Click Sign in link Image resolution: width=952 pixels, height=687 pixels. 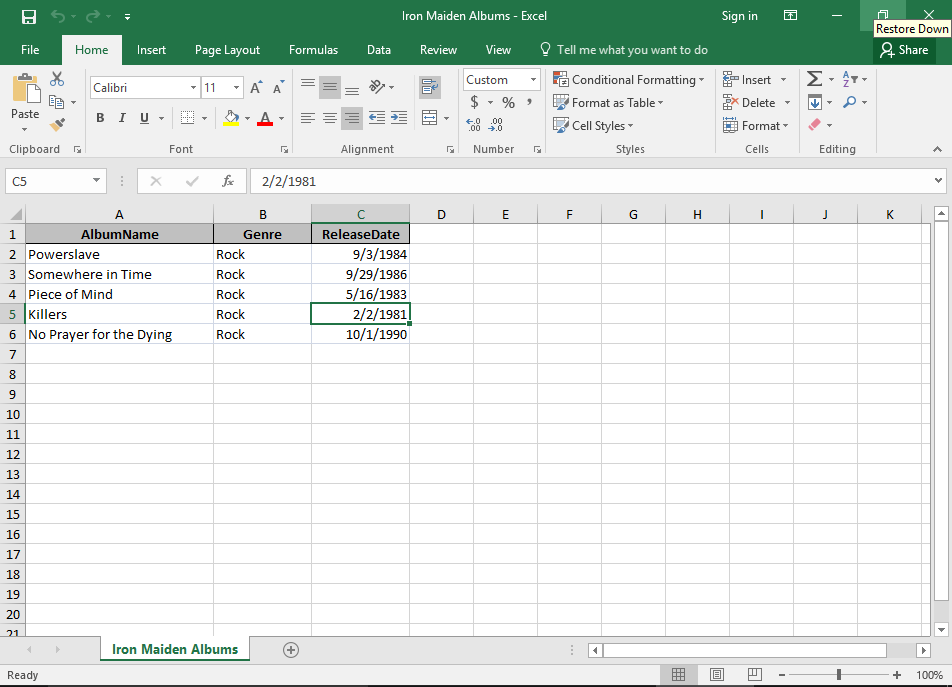tap(739, 16)
